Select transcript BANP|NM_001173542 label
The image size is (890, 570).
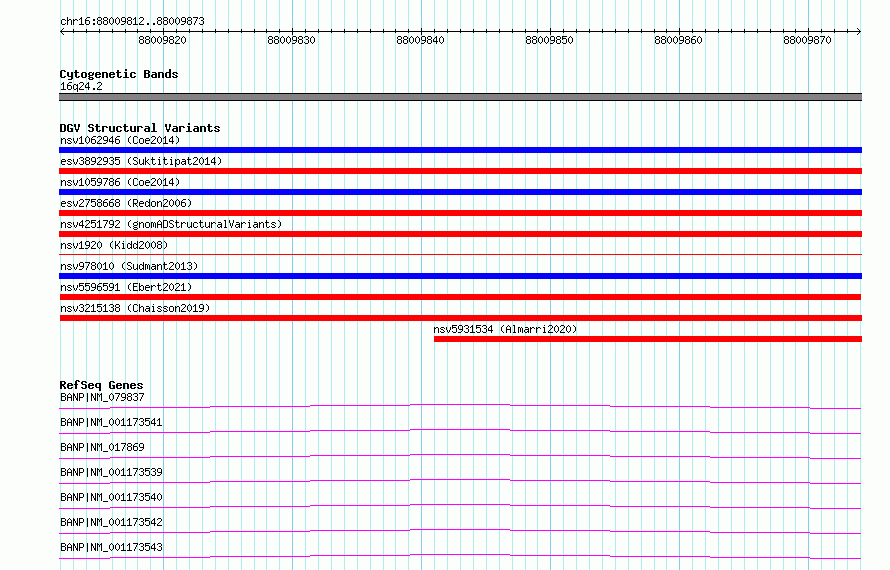(111, 522)
